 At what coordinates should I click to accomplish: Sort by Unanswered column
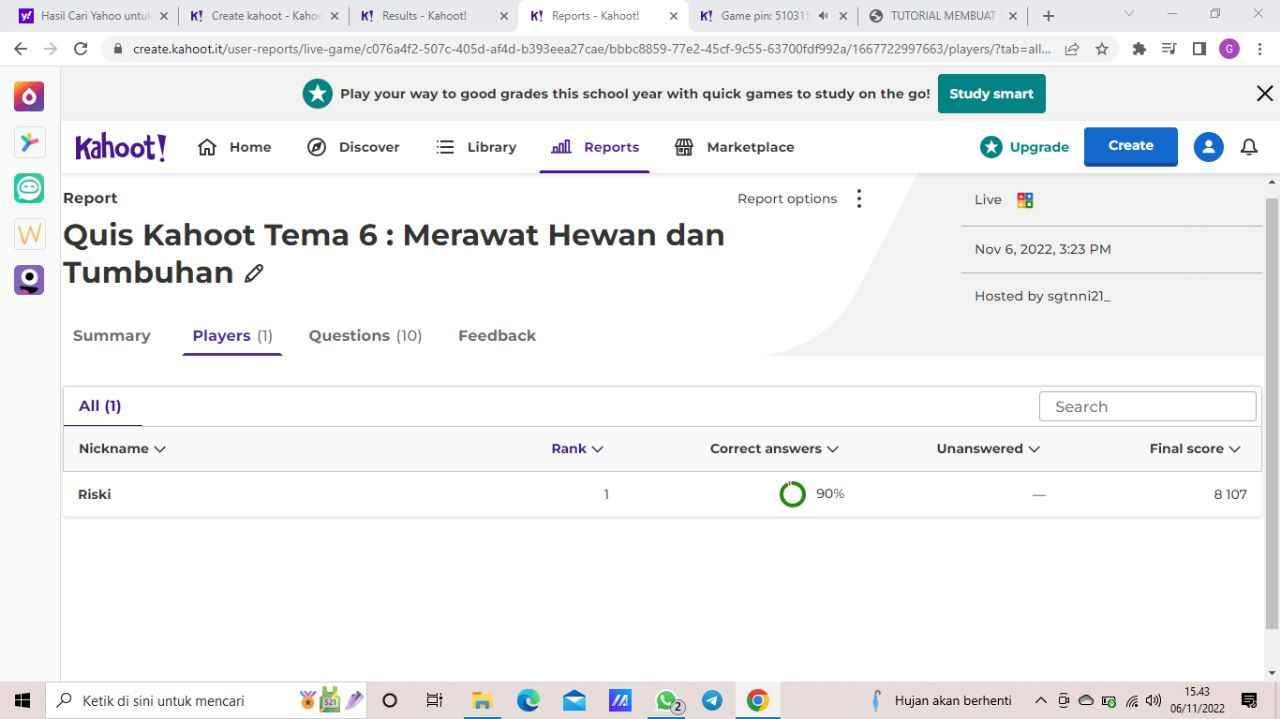coord(988,449)
